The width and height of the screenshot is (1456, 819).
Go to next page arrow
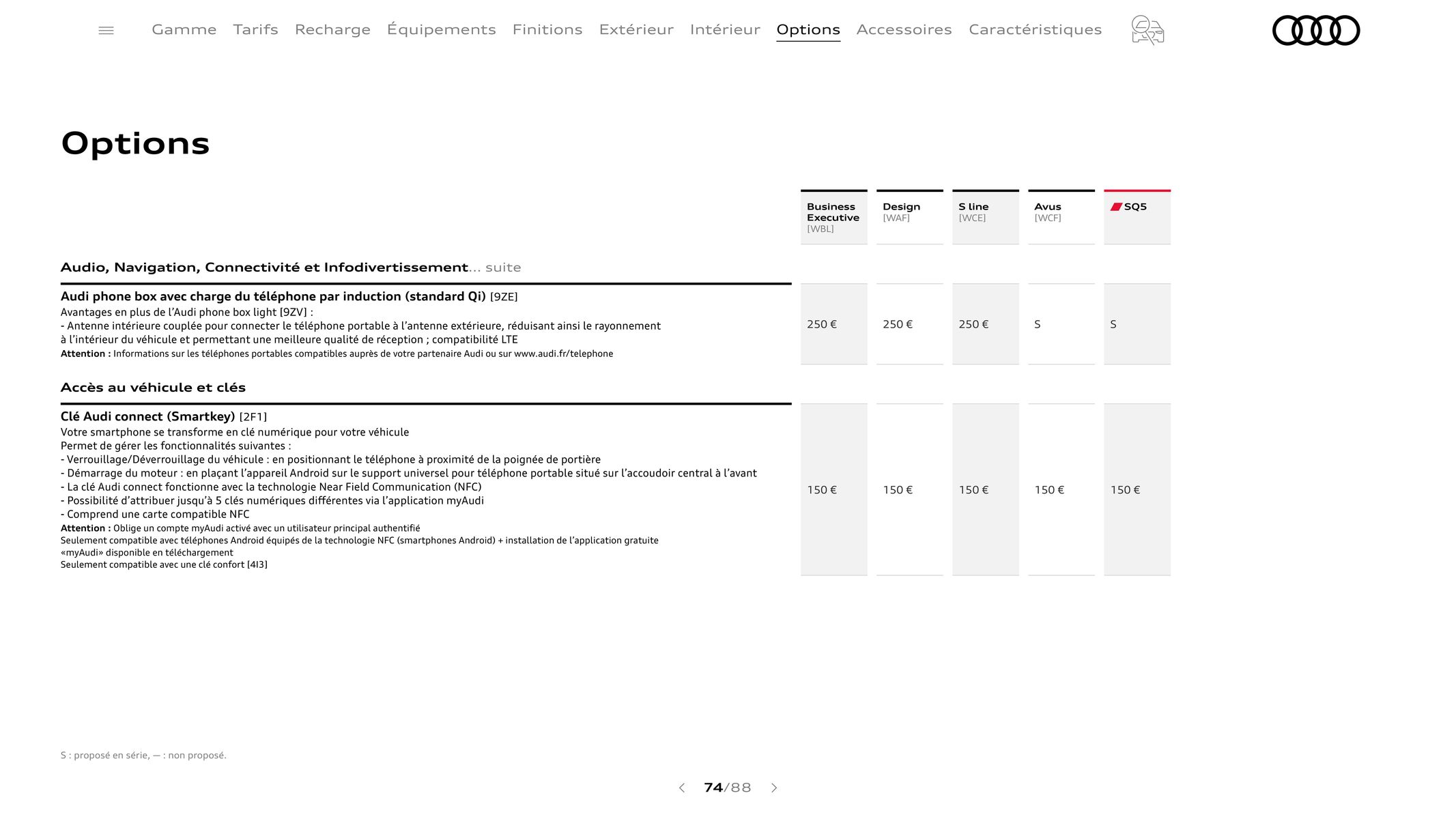pos(774,788)
